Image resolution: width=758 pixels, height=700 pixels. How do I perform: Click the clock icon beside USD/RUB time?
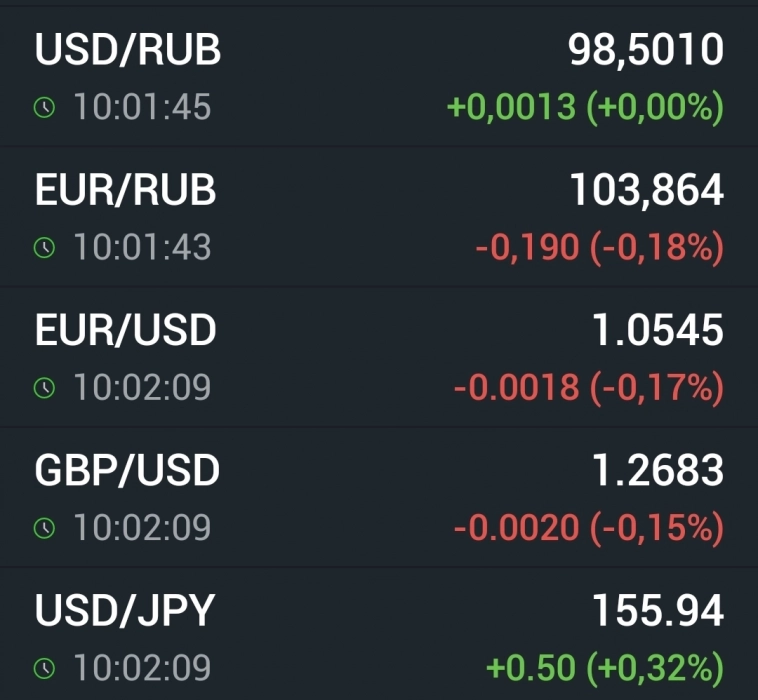click(x=44, y=108)
